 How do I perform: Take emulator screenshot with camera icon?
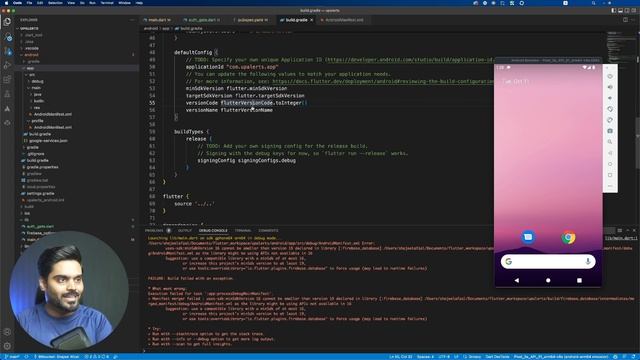point(610,131)
